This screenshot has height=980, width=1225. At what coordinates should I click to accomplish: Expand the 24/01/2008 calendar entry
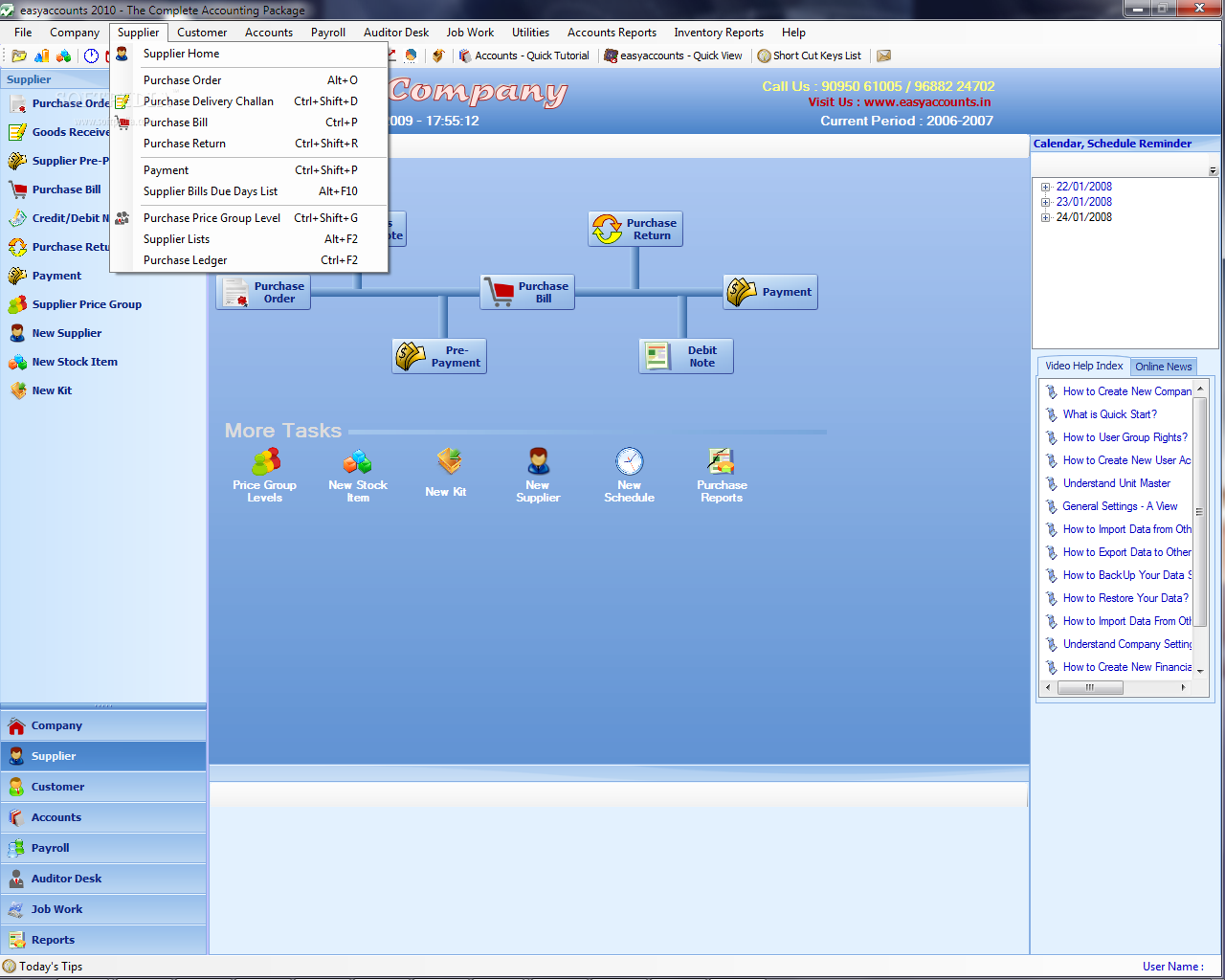click(x=1045, y=217)
